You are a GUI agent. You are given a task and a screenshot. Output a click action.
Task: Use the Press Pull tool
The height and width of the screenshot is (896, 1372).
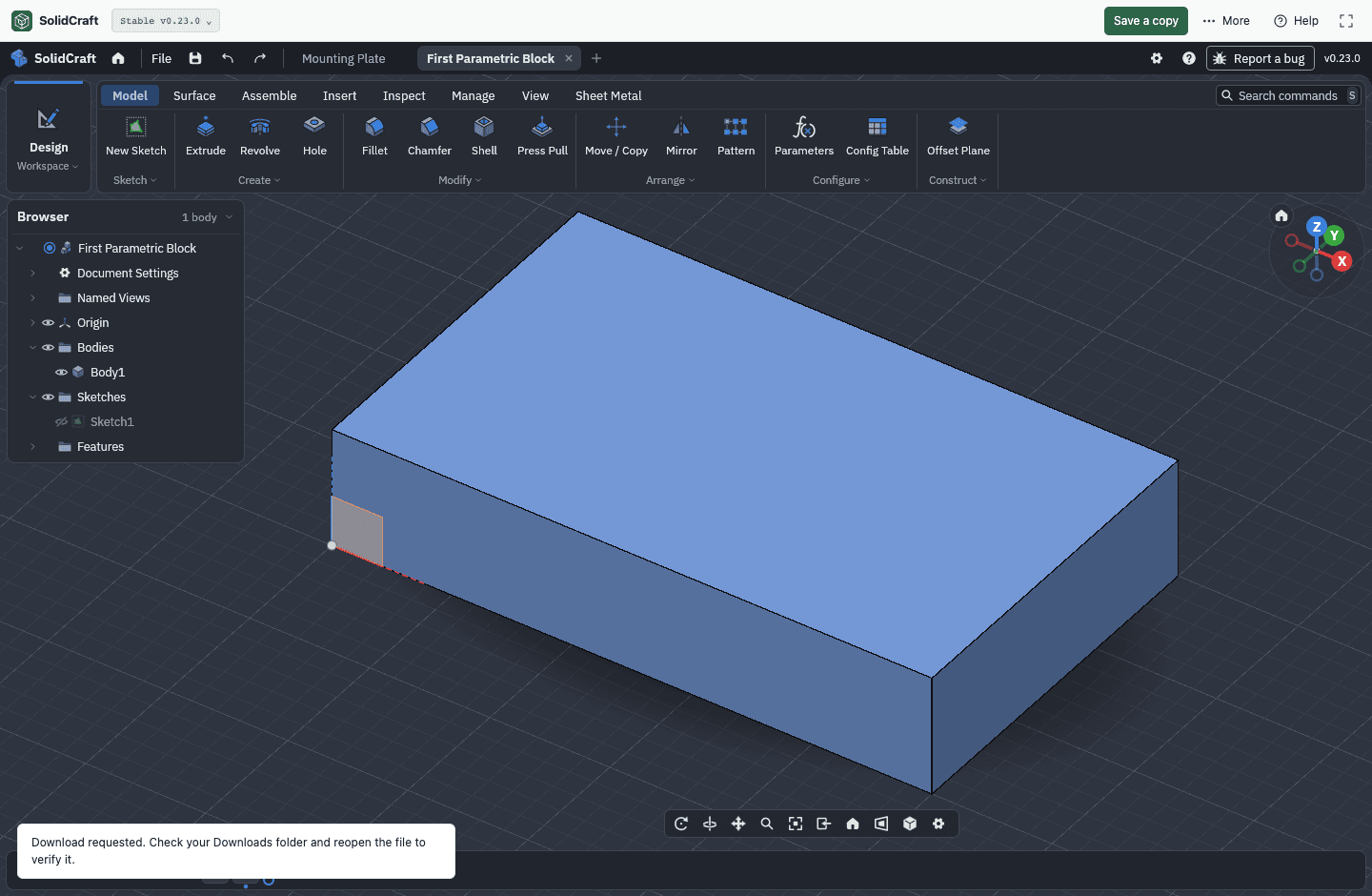[x=542, y=136]
